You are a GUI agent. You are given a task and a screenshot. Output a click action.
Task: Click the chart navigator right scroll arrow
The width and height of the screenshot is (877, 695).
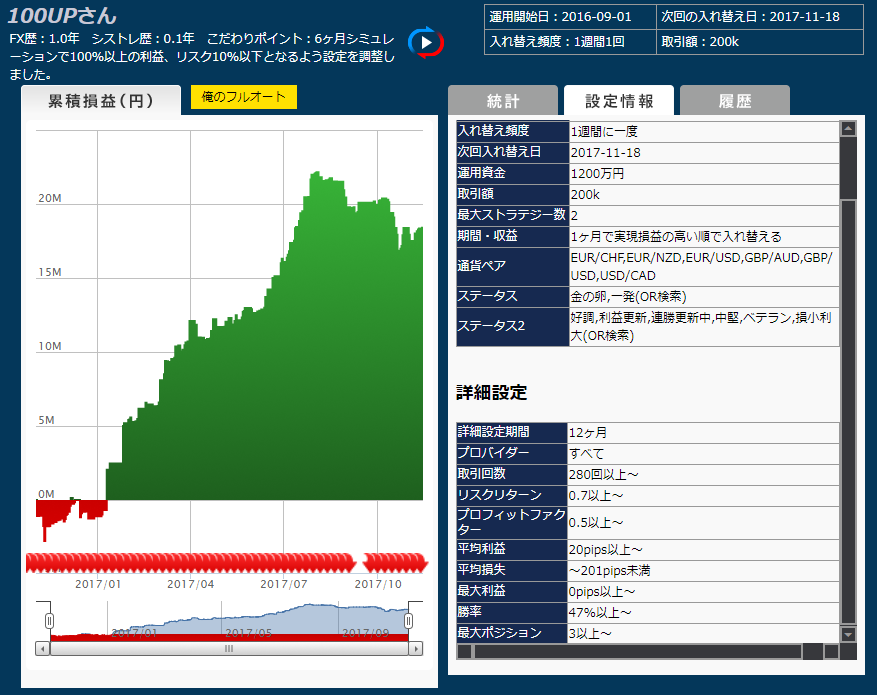(415, 649)
